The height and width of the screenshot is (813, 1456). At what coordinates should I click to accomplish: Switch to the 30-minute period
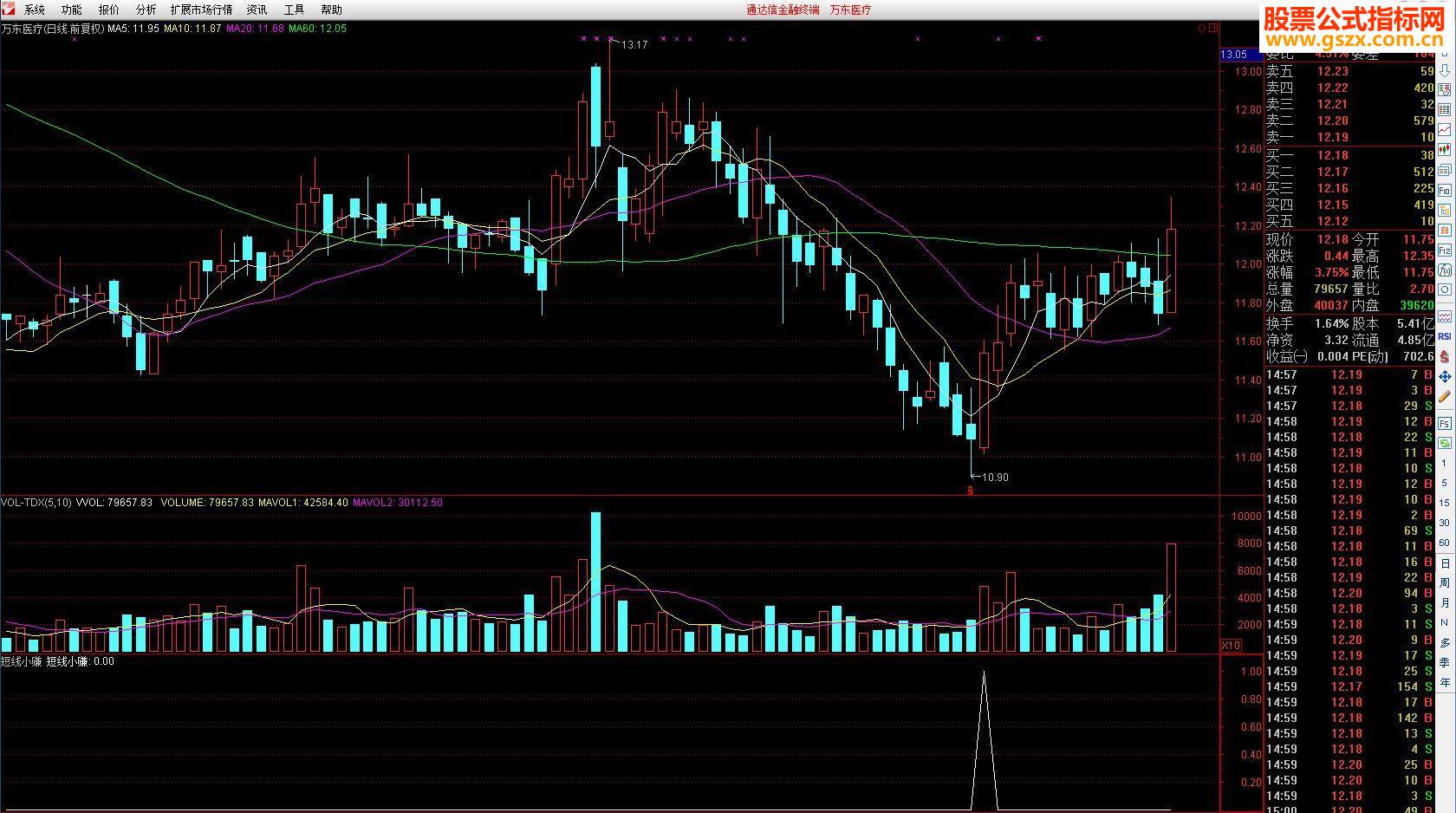coord(1444,523)
